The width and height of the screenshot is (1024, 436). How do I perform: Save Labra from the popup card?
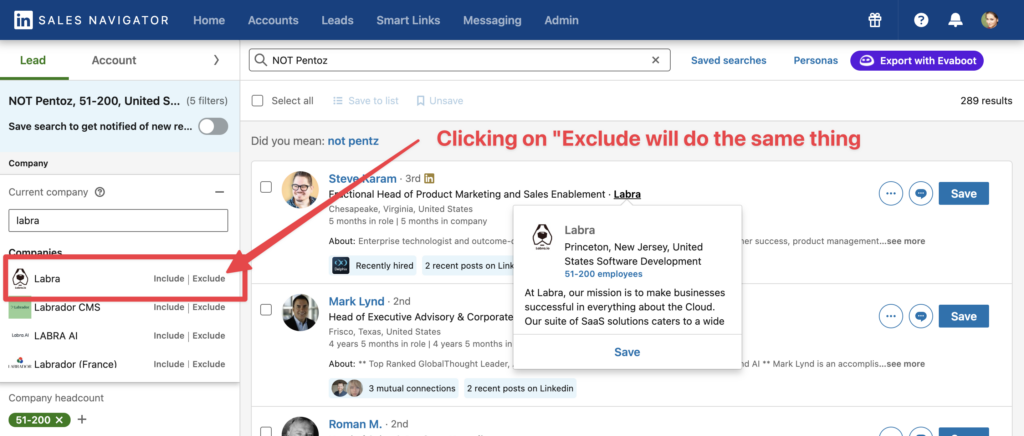(627, 352)
